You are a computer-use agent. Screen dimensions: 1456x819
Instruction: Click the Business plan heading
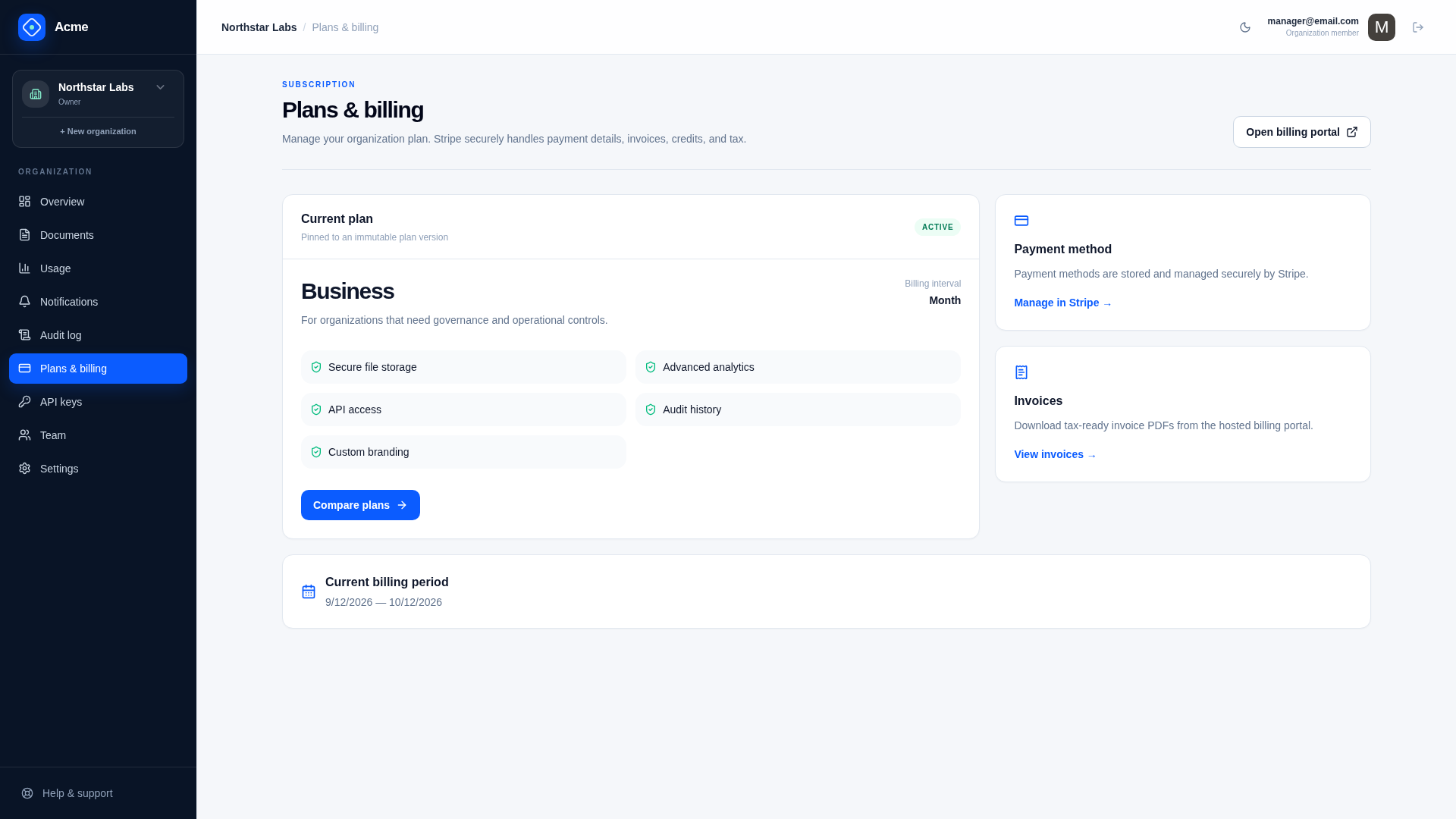pos(347,291)
